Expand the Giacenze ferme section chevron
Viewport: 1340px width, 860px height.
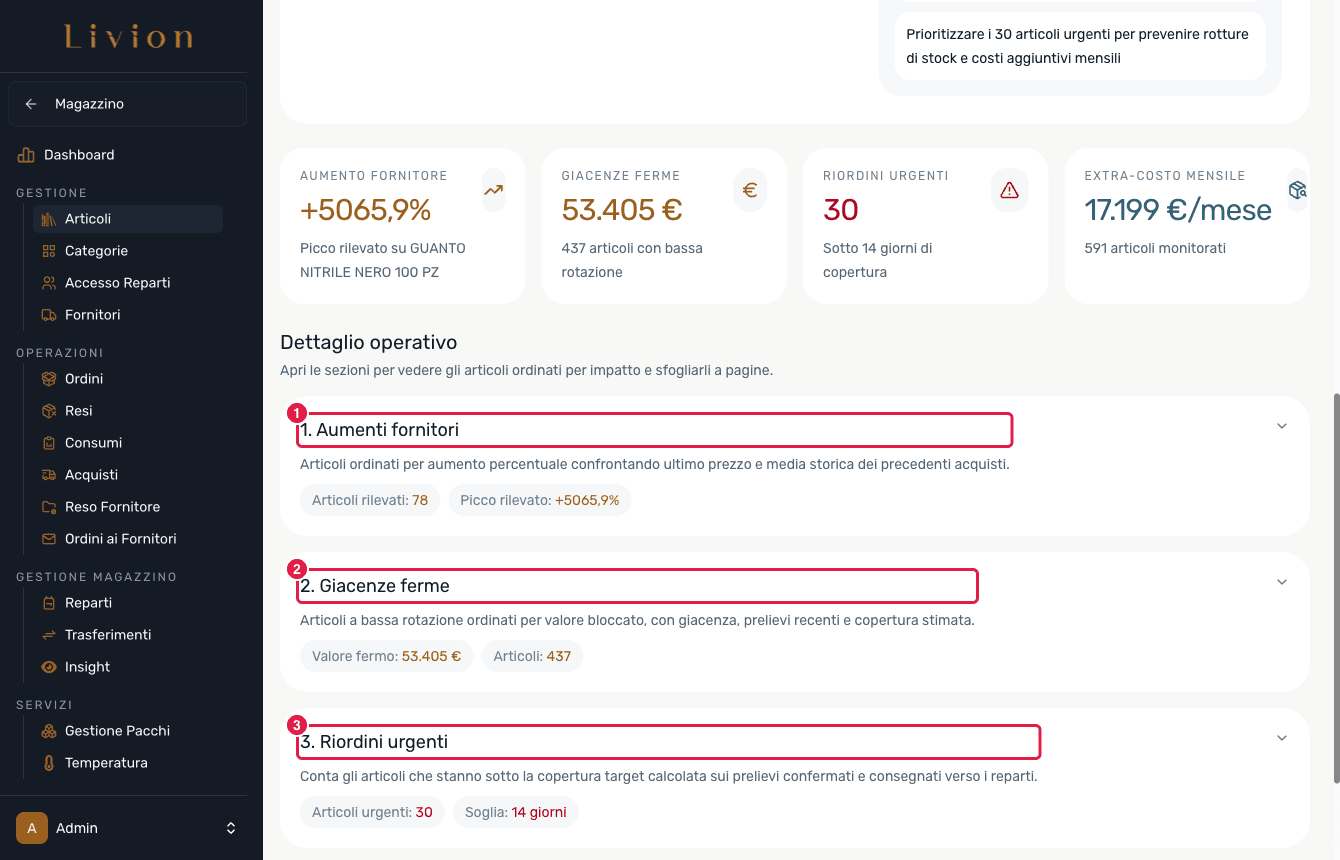pyautogui.click(x=1282, y=582)
